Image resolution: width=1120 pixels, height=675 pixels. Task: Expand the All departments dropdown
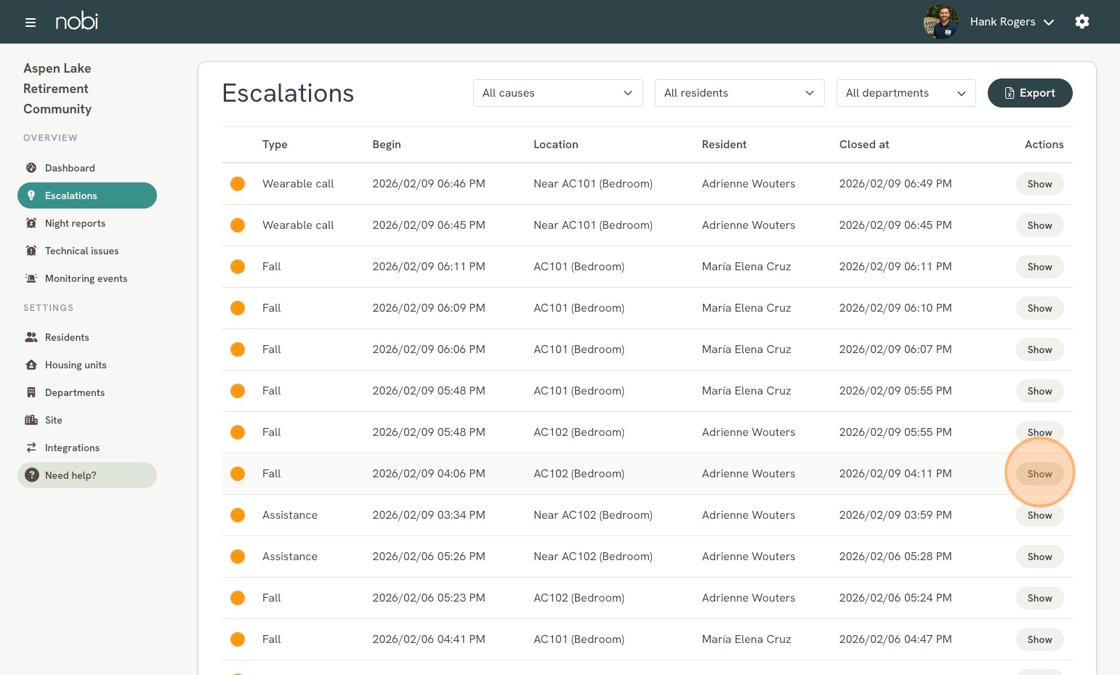click(x=906, y=93)
